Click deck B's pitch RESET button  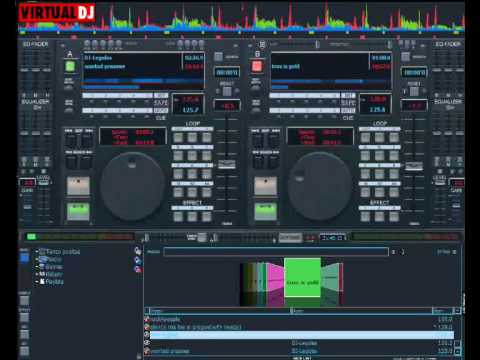[x=414, y=91]
